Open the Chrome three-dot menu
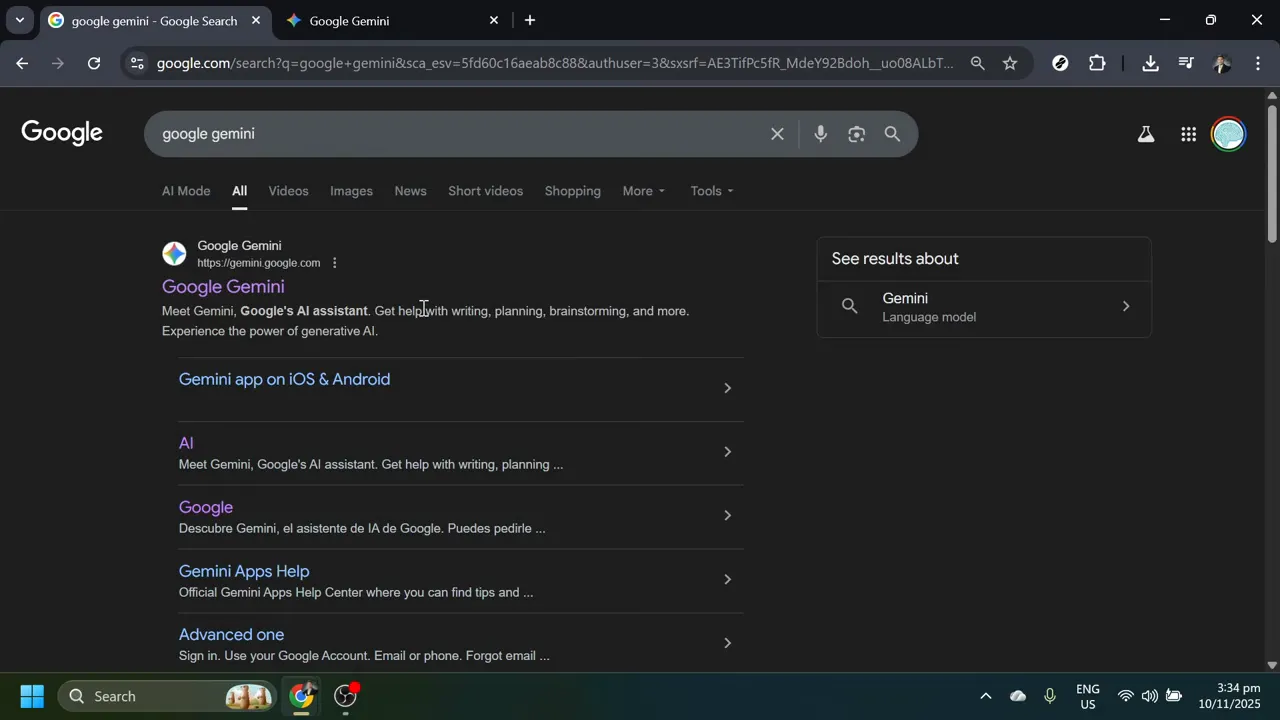This screenshot has height=720, width=1280. point(1257,63)
